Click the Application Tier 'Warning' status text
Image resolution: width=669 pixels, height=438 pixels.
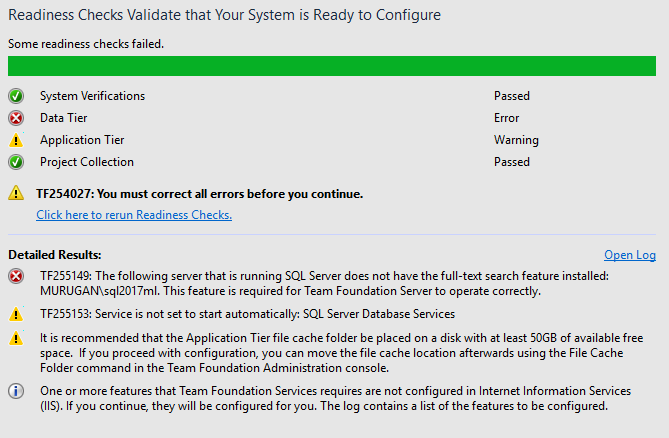click(516, 140)
